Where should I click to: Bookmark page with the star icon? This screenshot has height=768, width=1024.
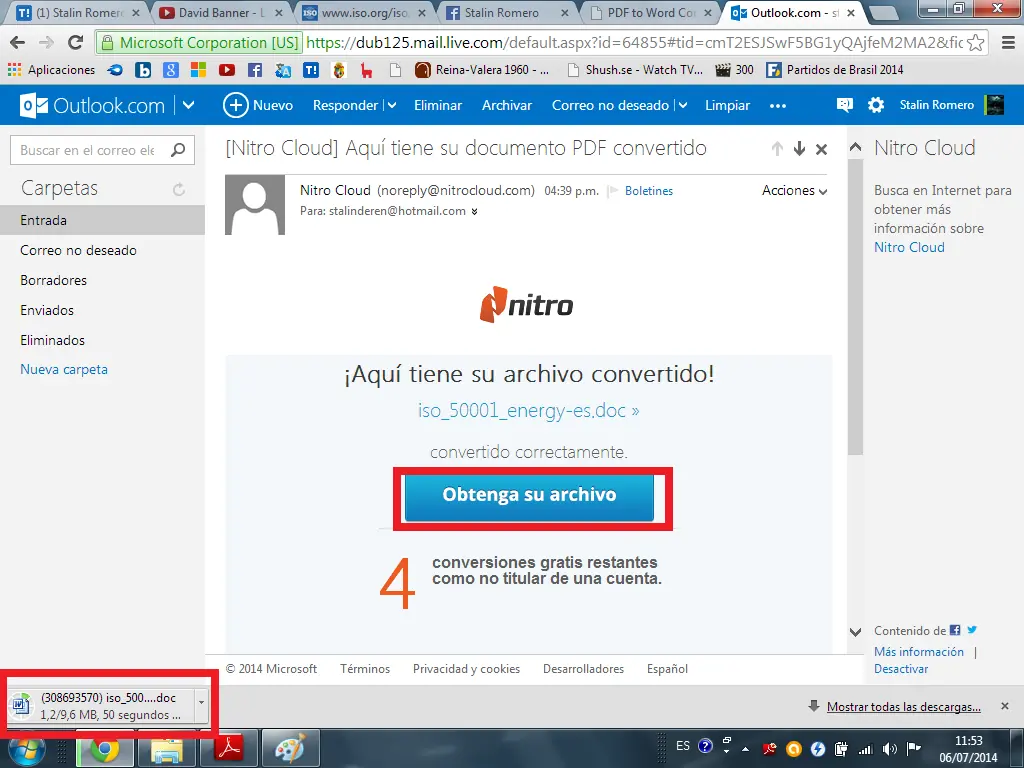click(976, 43)
